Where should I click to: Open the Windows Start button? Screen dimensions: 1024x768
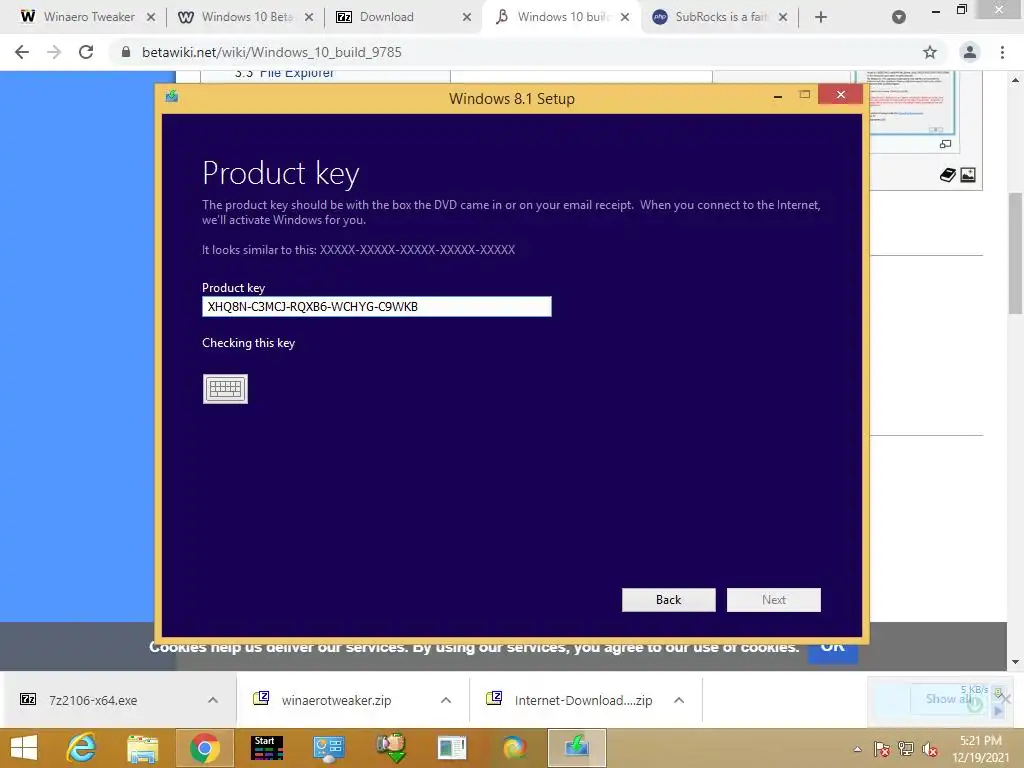24,748
